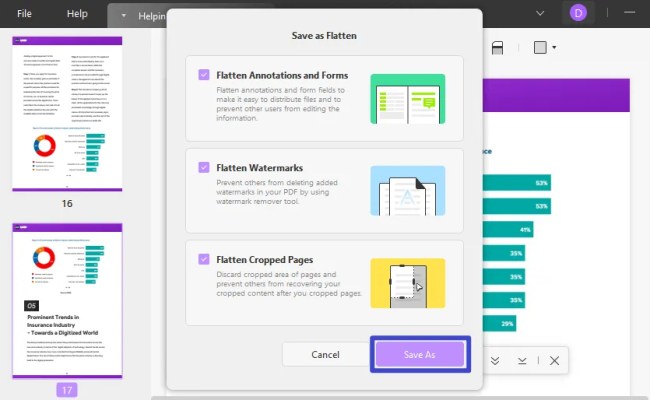Click the page number 17 label

[x=67, y=390]
